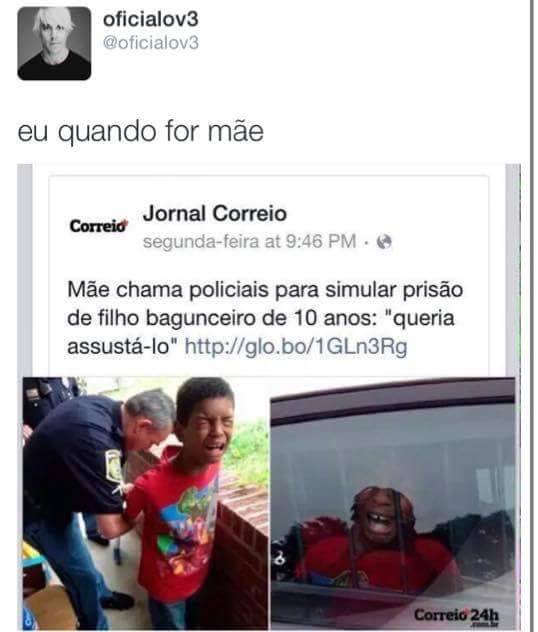Click the oficialov3 display name
Image resolution: width=538 pixels, height=632 pixels.
151,19
